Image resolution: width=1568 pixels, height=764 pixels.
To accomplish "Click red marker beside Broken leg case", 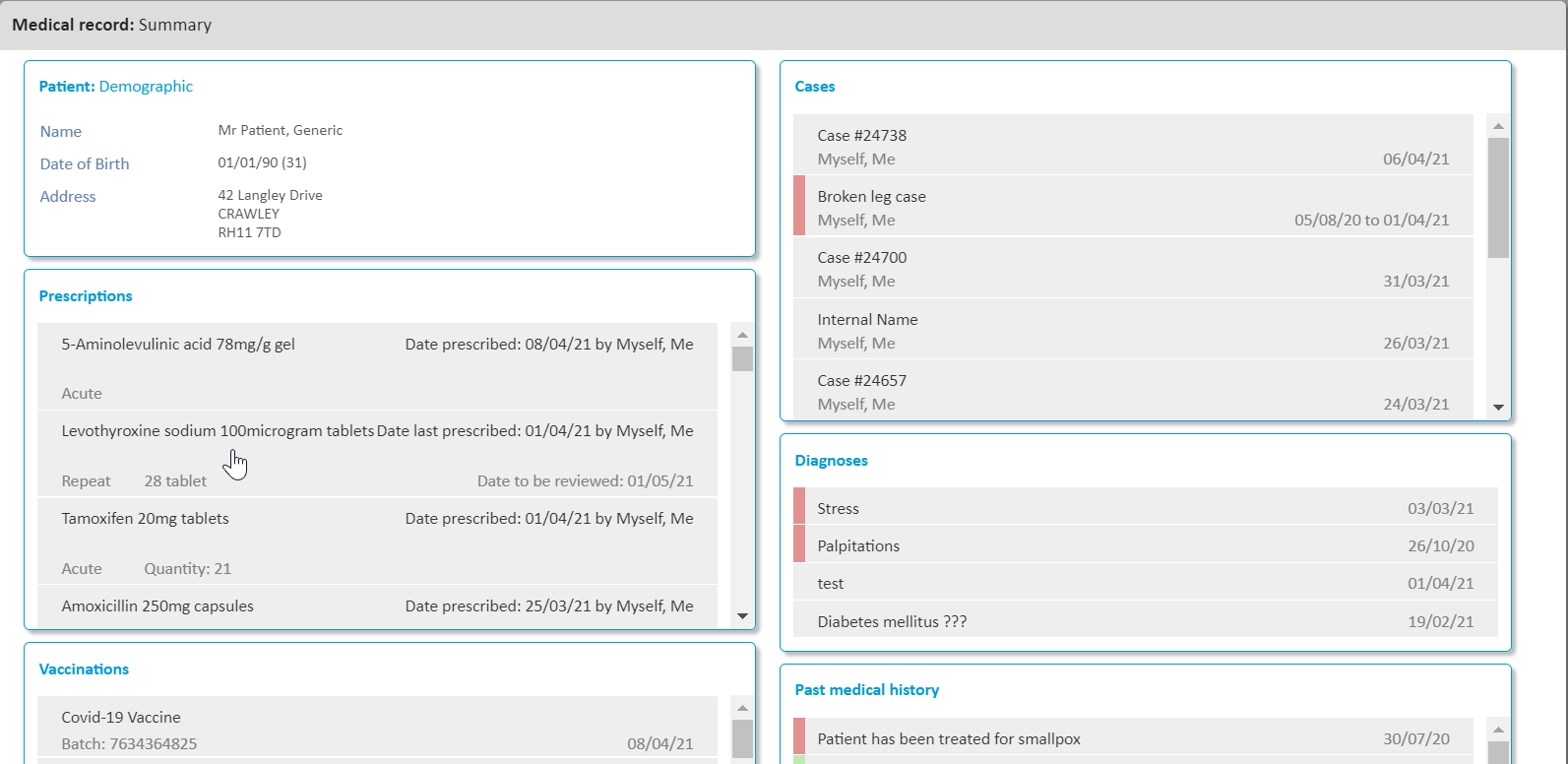I will pyautogui.click(x=799, y=206).
